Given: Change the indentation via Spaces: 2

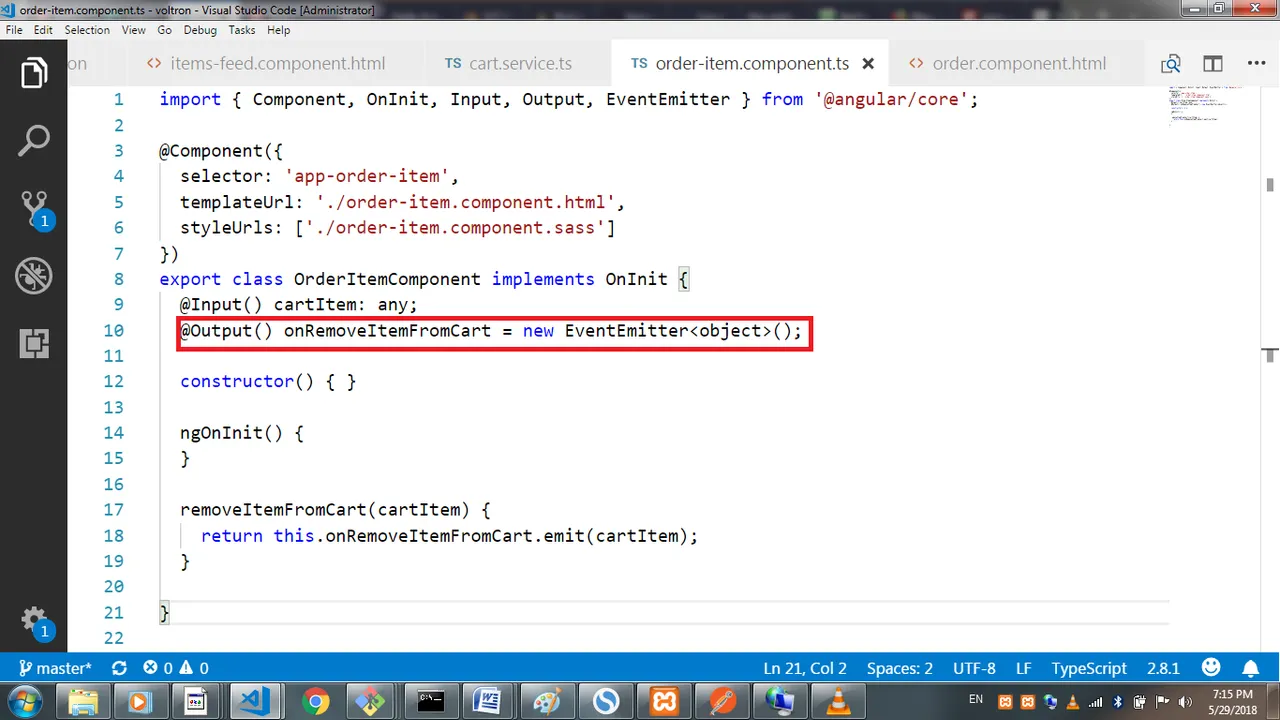Looking at the screenshot, I should (900, 668).
